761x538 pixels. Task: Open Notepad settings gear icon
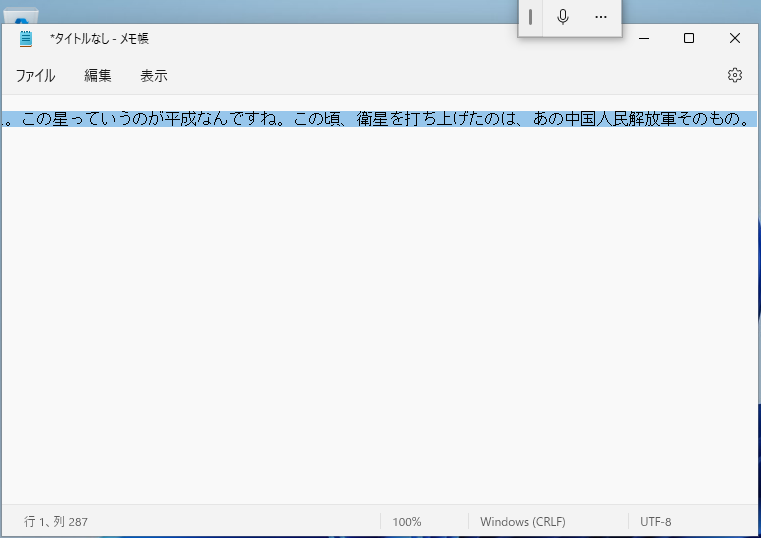coord(734,75)
